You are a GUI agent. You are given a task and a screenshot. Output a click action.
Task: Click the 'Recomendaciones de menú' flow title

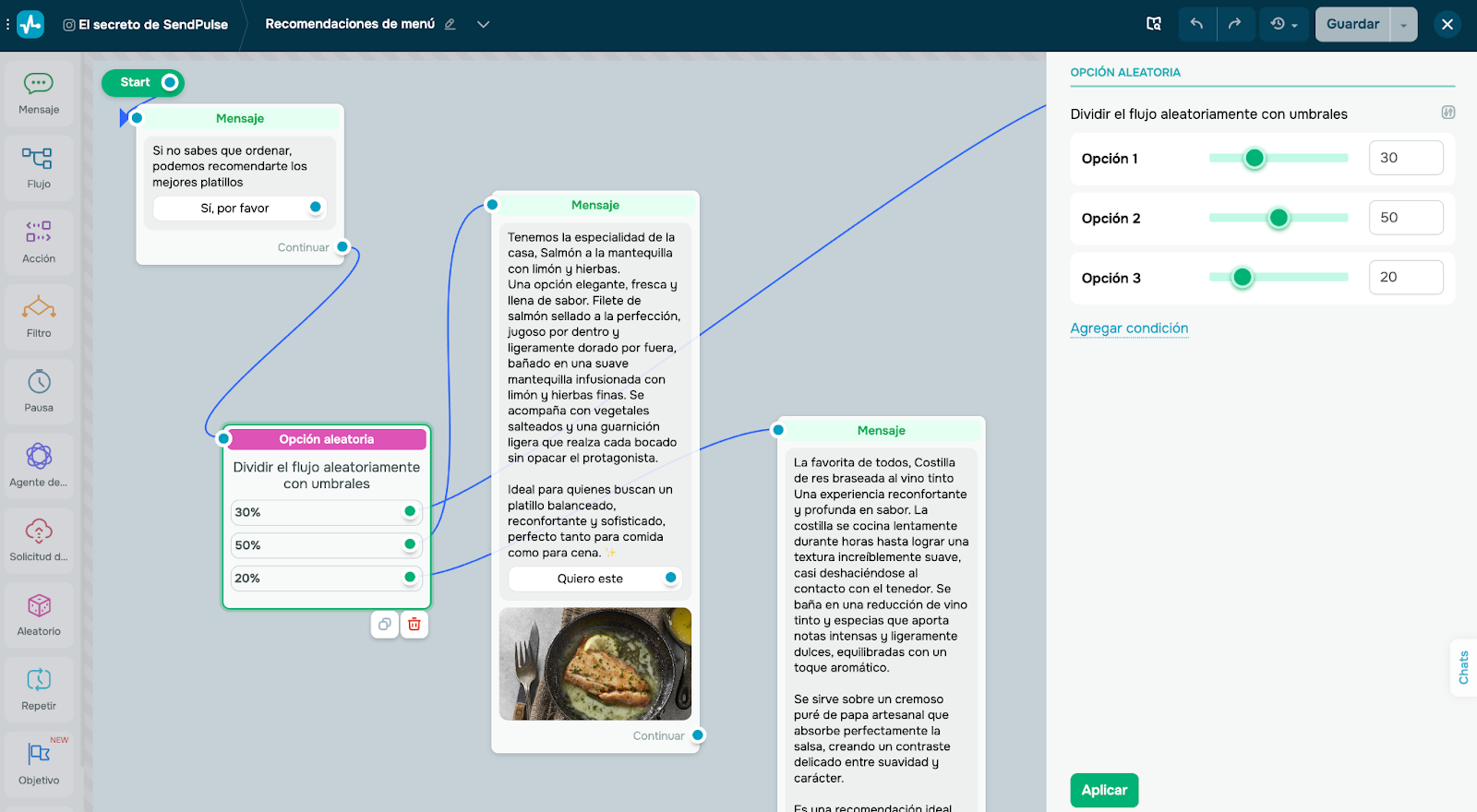(x=350, y=24)
